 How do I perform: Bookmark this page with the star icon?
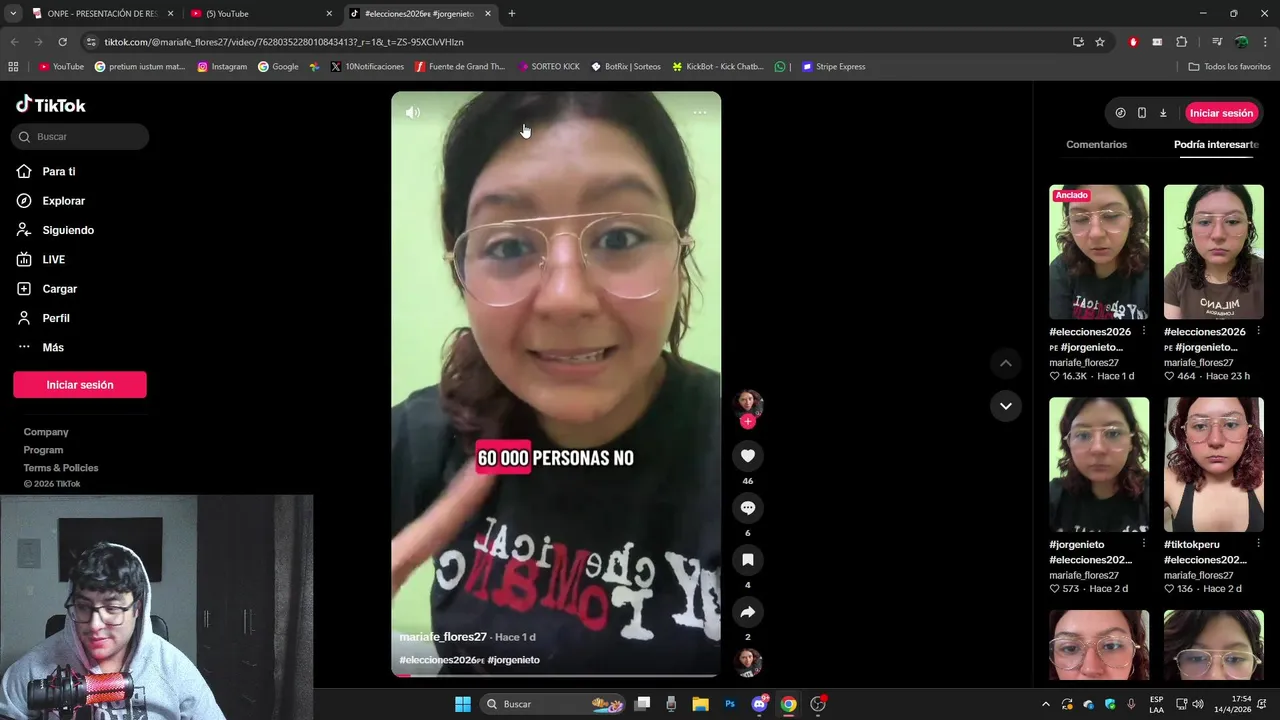coord(1100,42)
